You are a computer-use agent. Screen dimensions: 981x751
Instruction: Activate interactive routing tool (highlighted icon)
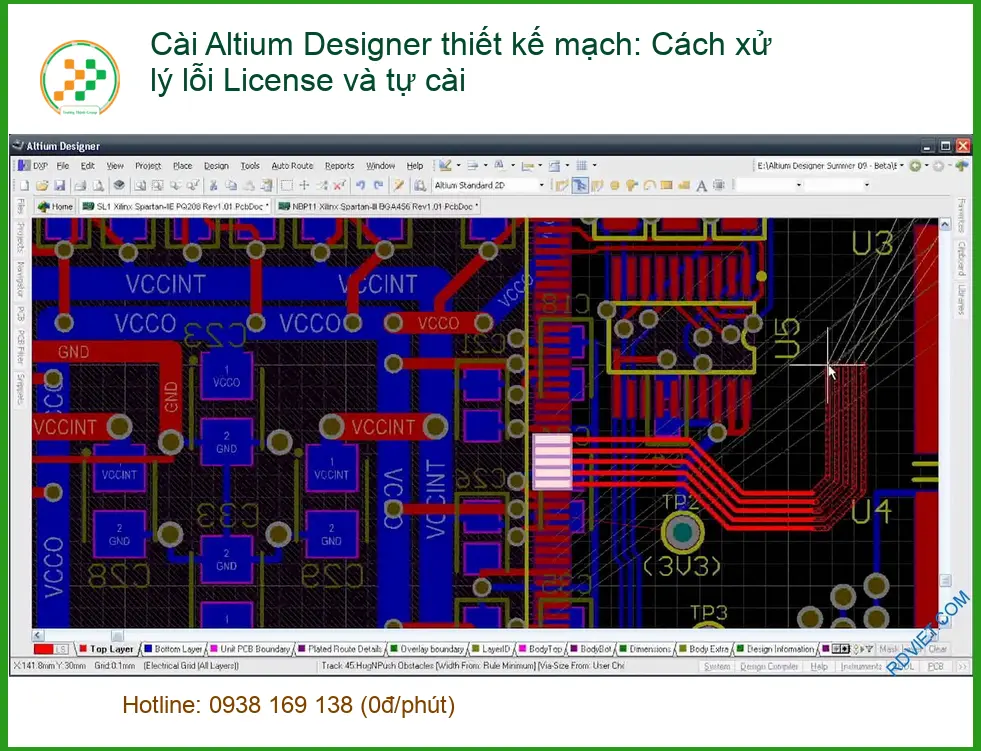[580, 185]
